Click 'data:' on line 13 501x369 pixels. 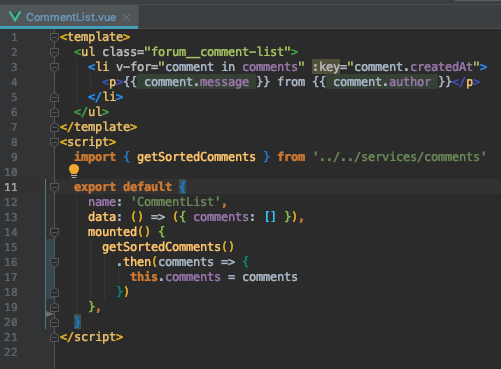click(105, 217)
